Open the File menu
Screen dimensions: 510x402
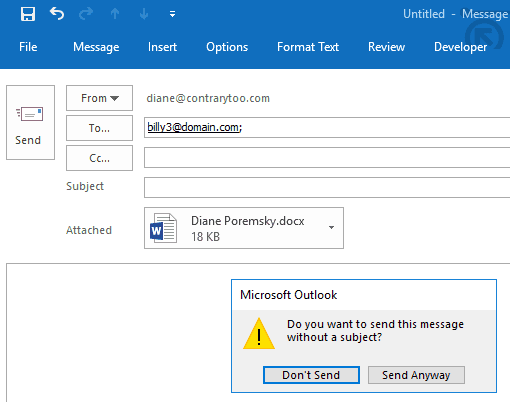coord(28,47)
